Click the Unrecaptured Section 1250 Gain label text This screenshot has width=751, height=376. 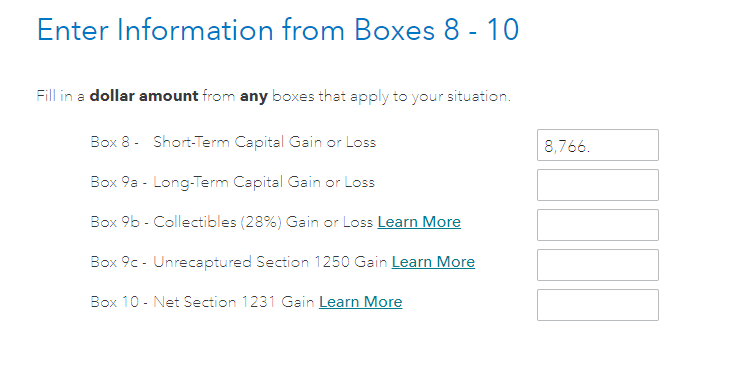270,262
